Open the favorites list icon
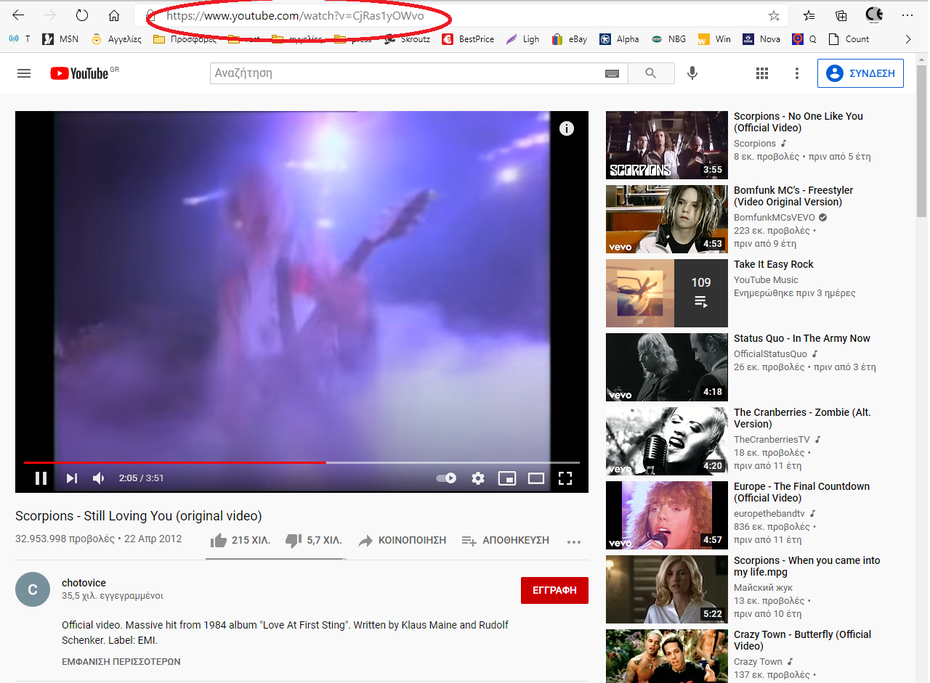The width and height of the screenshot is (930, 683). [x=809, y=16]
